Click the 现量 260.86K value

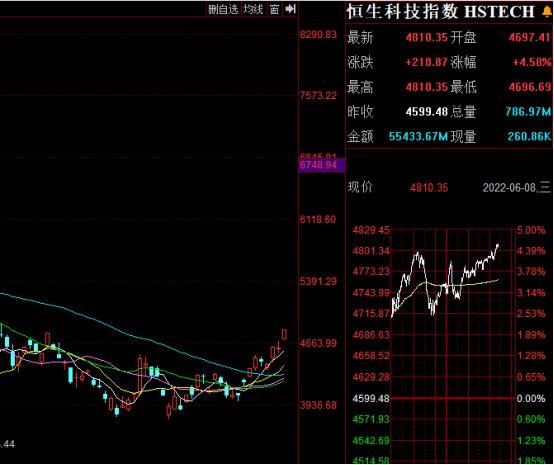pos(529,136)
